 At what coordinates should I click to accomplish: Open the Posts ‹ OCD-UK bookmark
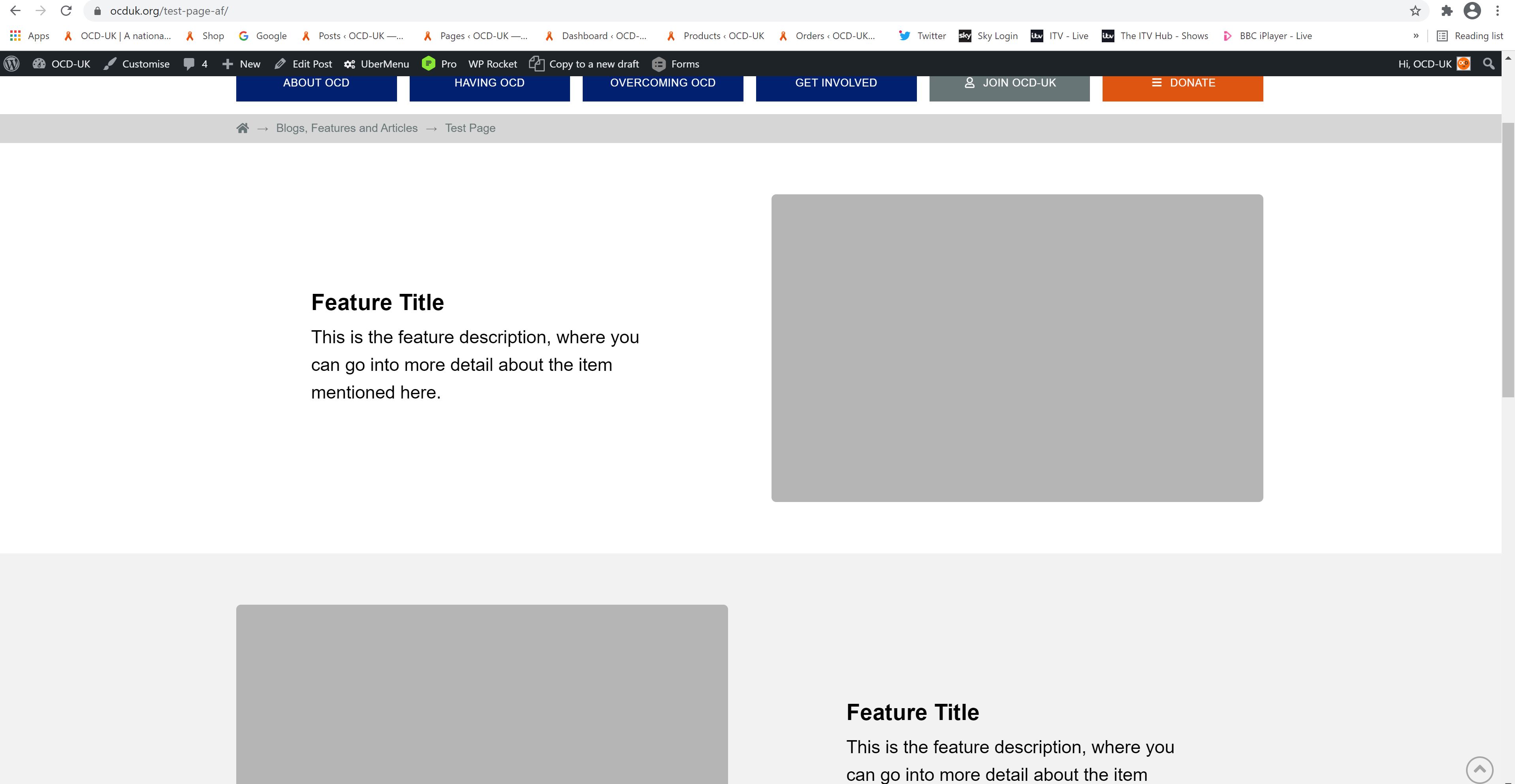click(352, 36)
